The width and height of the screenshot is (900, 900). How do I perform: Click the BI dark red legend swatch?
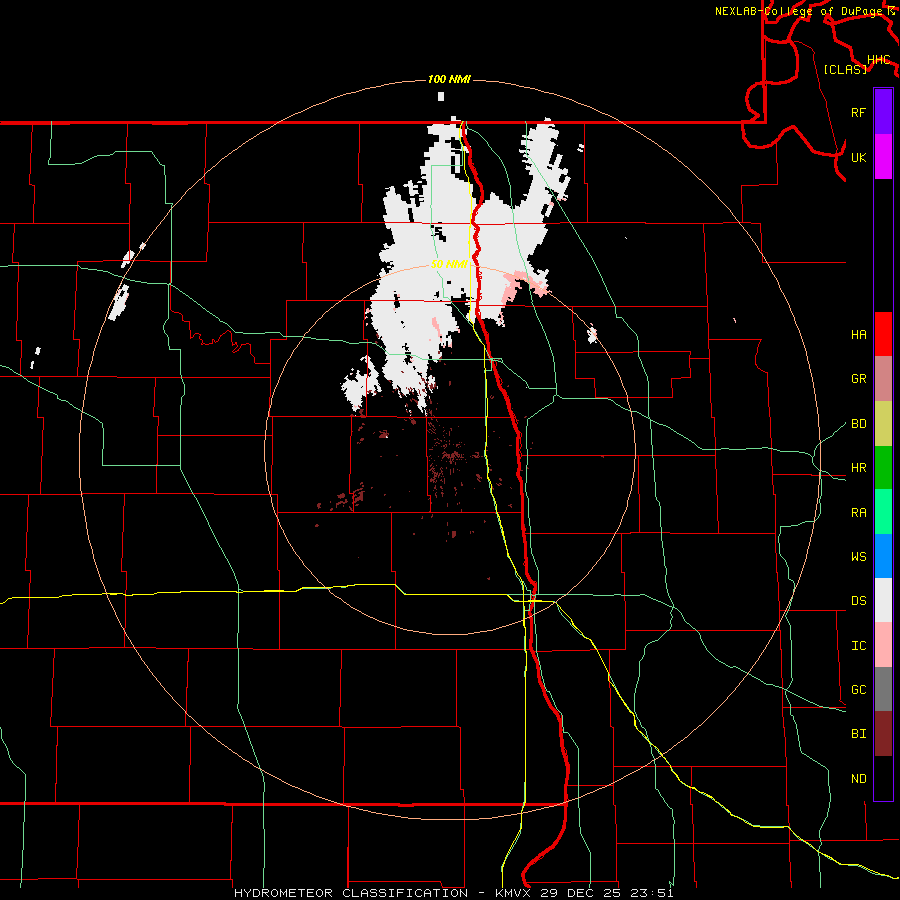[883, 734]
